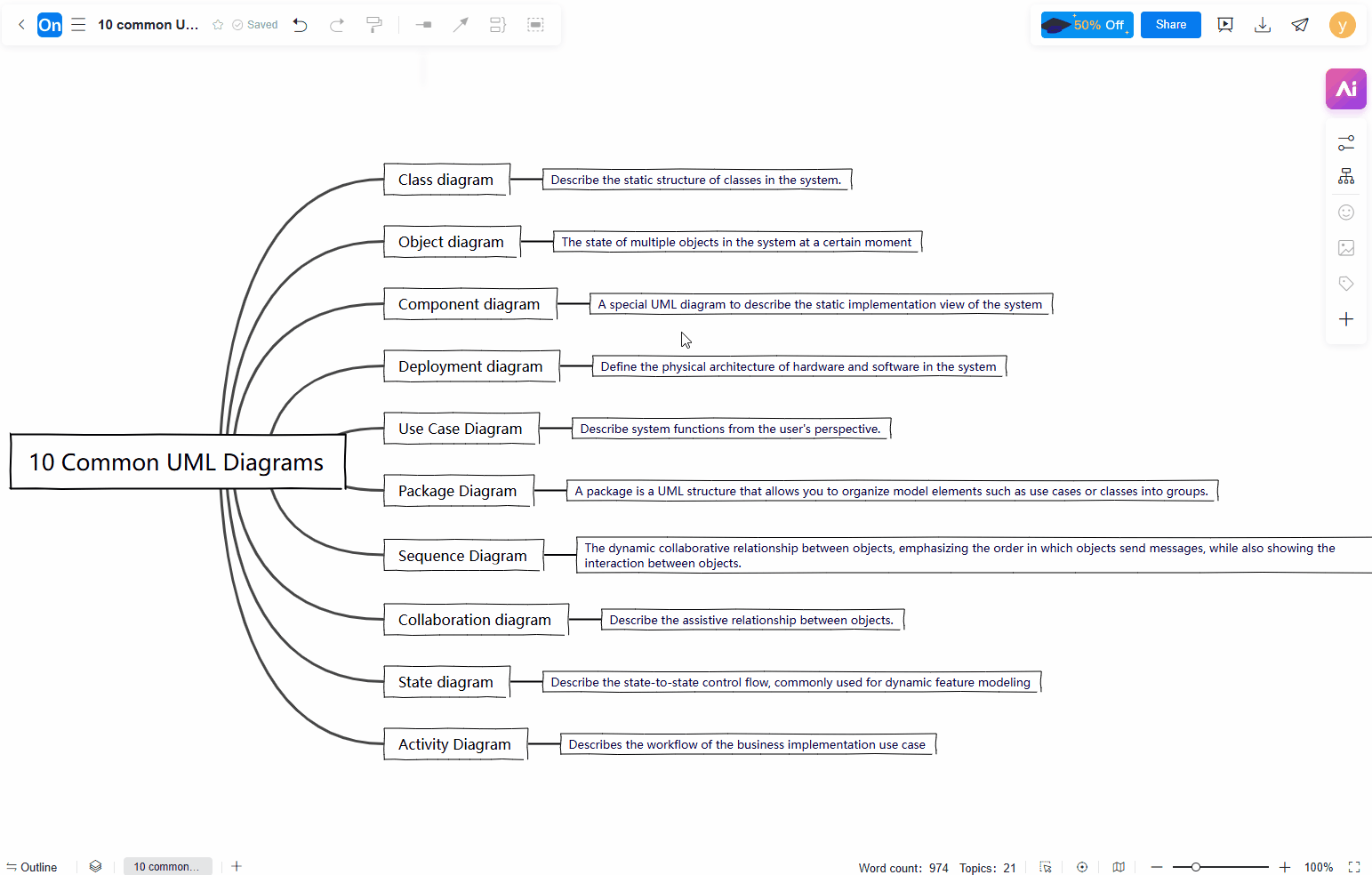The height and width of the screenshot is (875, 1372).
Task: Click the publish paper-plane icon
Action: [x=1300, y=25]
